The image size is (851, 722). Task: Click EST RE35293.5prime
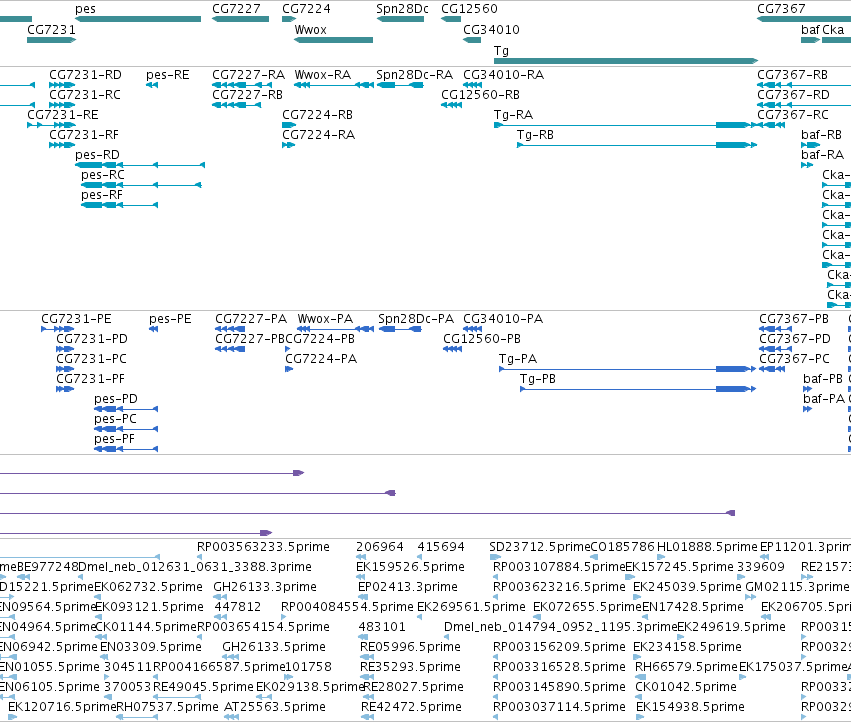point(410,667)
